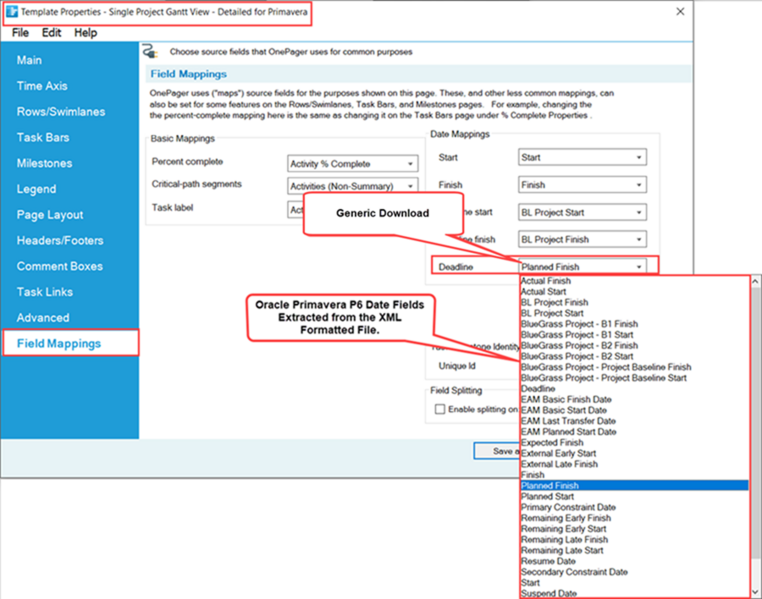Viewport: 762px width, 599px height.
Task: Open the BL Project Finish dropdown
Action: pos(582,240)
